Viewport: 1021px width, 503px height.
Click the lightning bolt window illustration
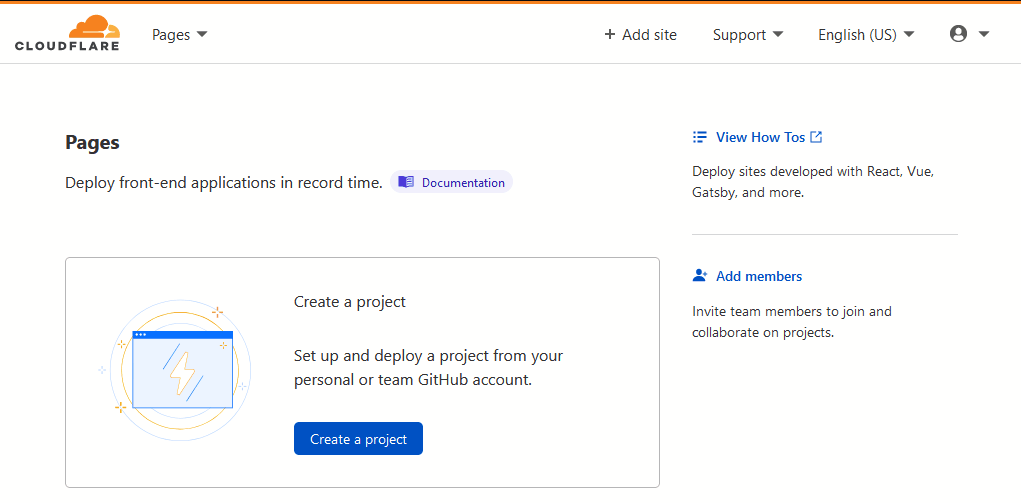[181, 371]
